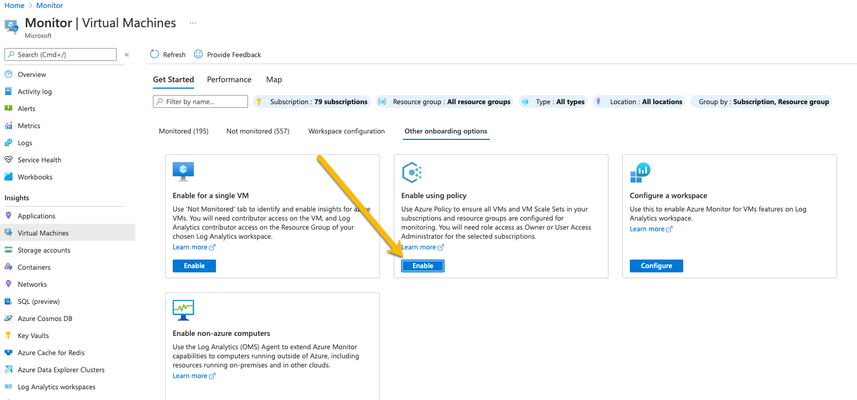Open the Type filter pill
The height and width of the screenshot is (400, 857).
tap(553, 102)
